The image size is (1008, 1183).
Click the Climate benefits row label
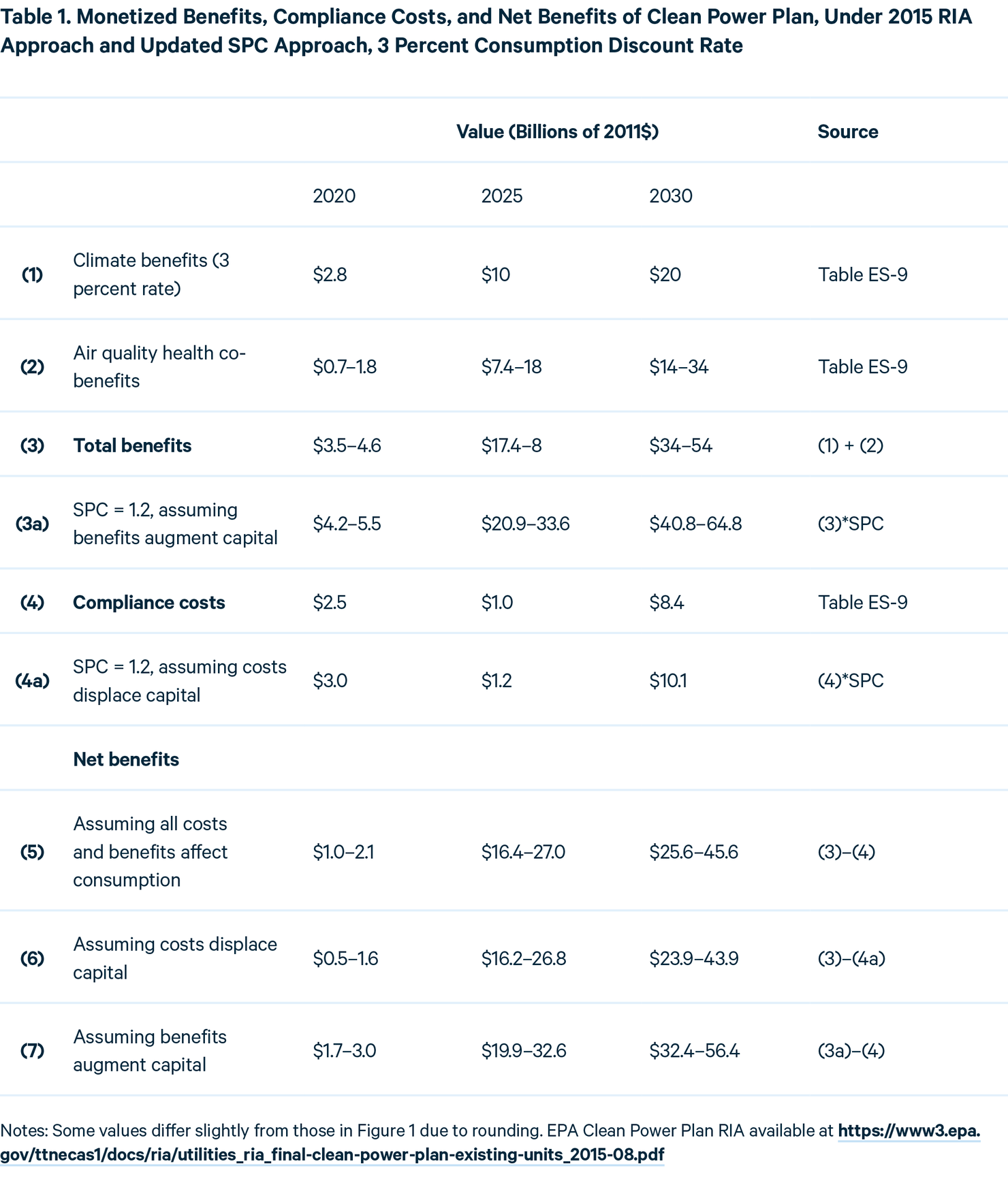(151, 274)
